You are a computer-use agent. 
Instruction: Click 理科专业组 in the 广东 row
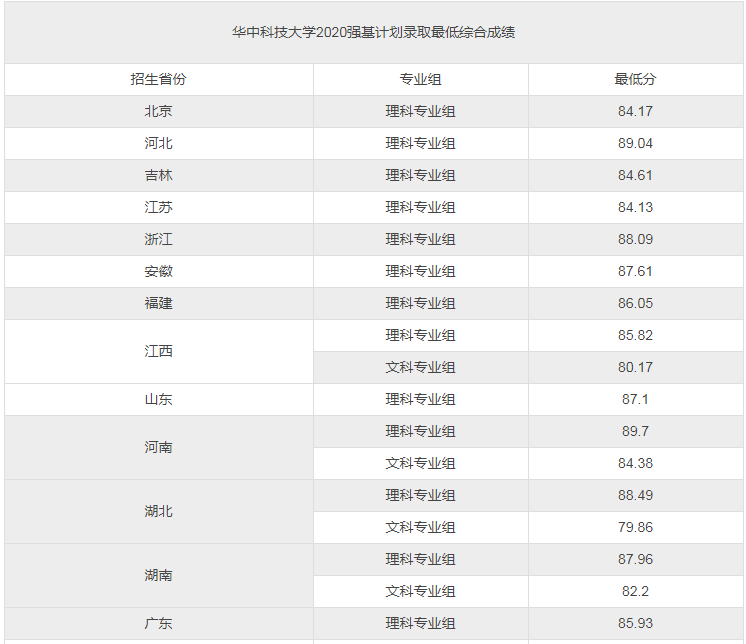tap(421, 623)
